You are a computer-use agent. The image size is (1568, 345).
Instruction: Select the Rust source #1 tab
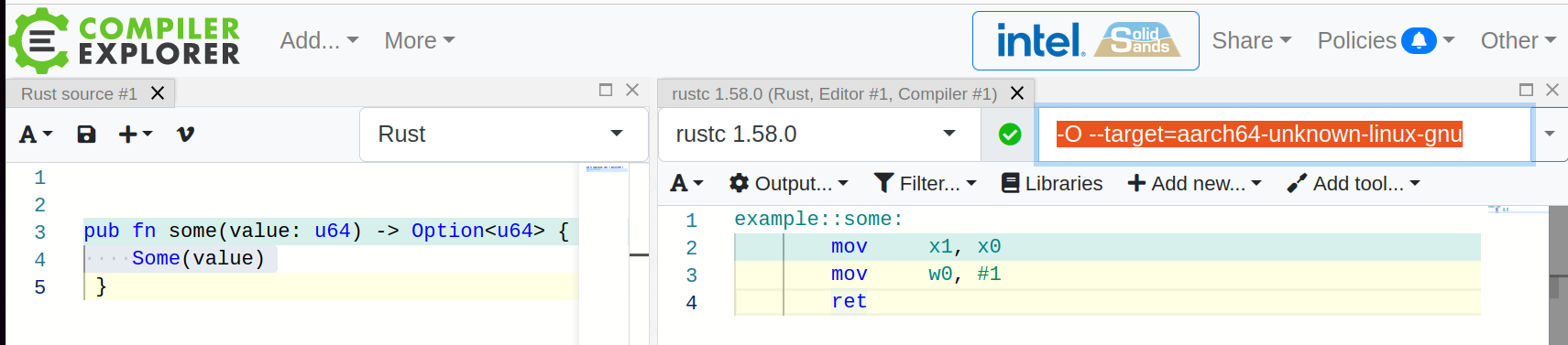[x=79, y=93]
